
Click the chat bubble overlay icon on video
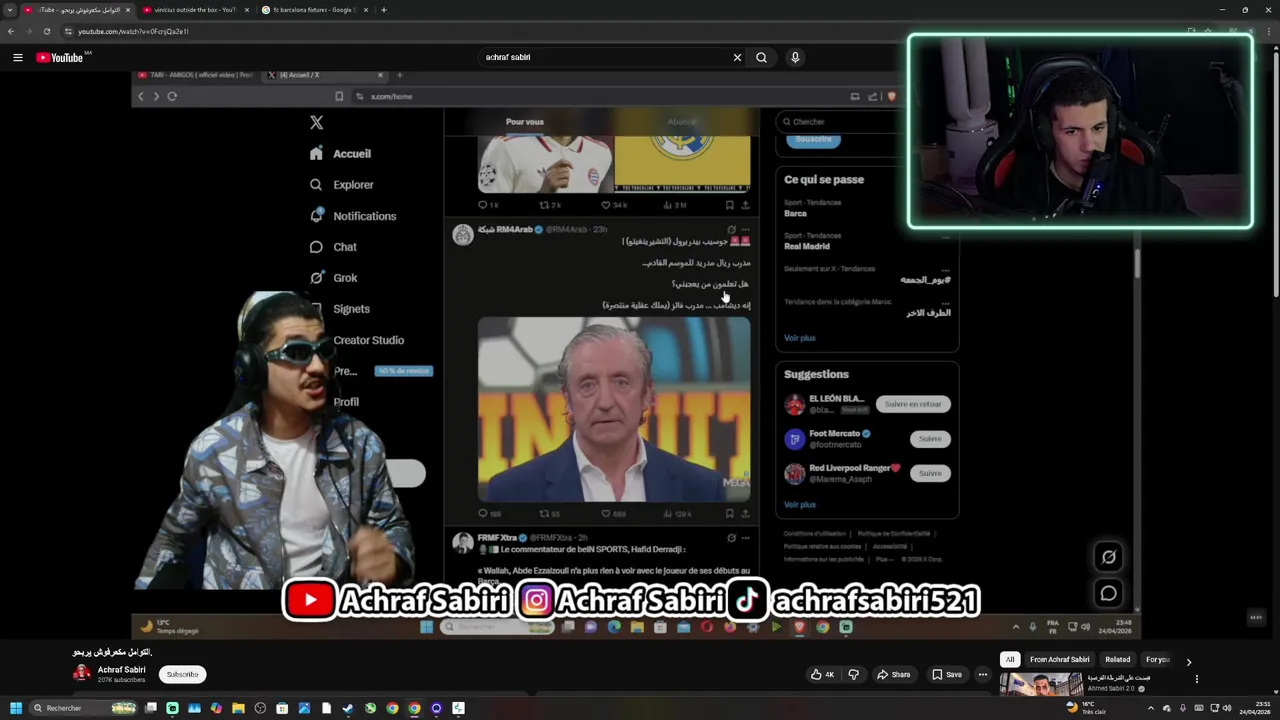(1109, 594)
